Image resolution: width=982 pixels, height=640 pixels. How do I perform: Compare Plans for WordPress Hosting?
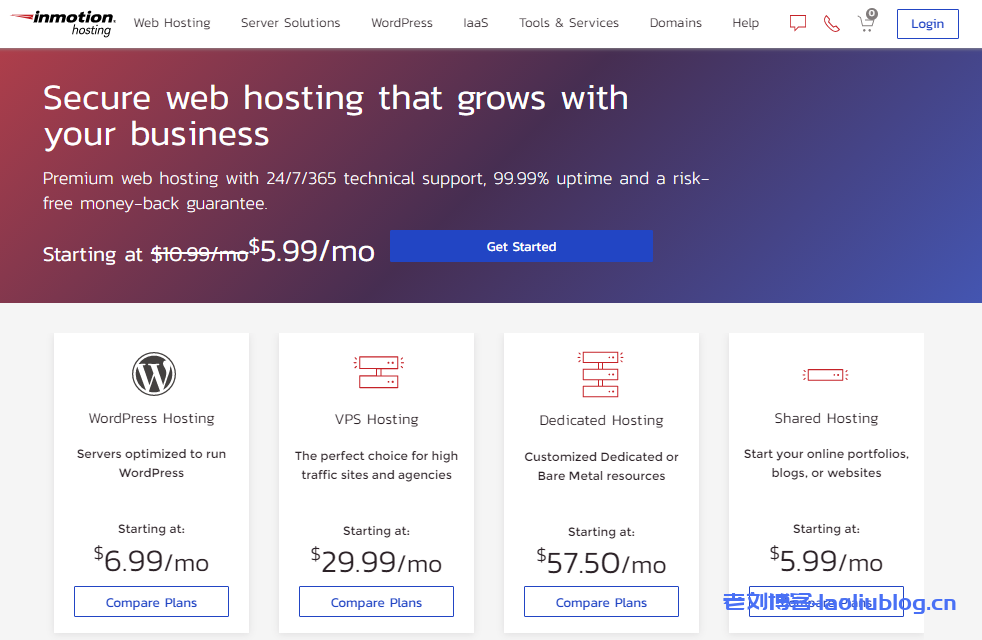click(x=151, y=602)
